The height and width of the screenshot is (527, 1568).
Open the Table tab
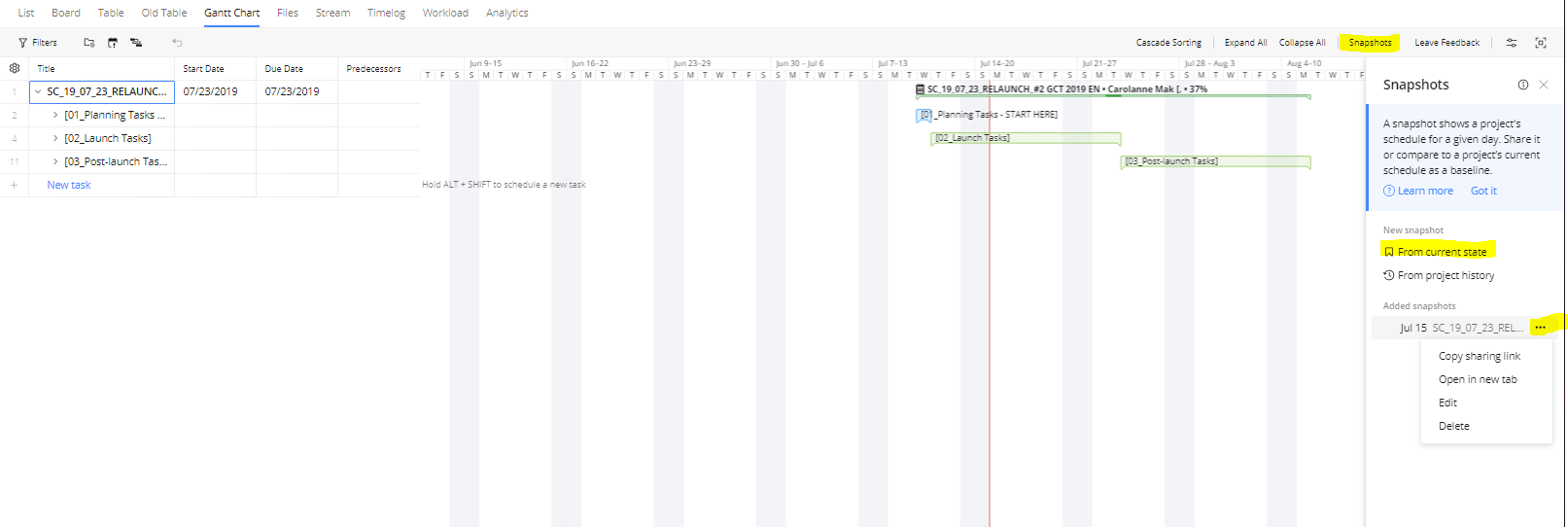pos(111,13)
